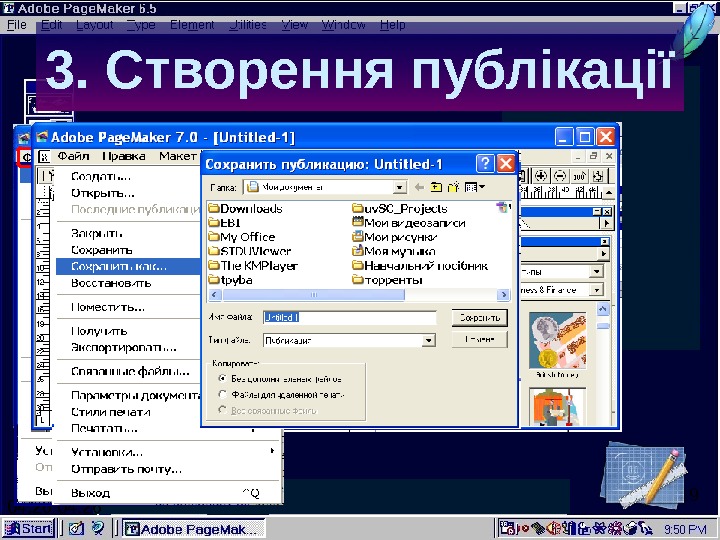Image resolution: width=720 pixels, height=540 pixels.
Task: Select the STDUViewer folder
Action: 250,251
